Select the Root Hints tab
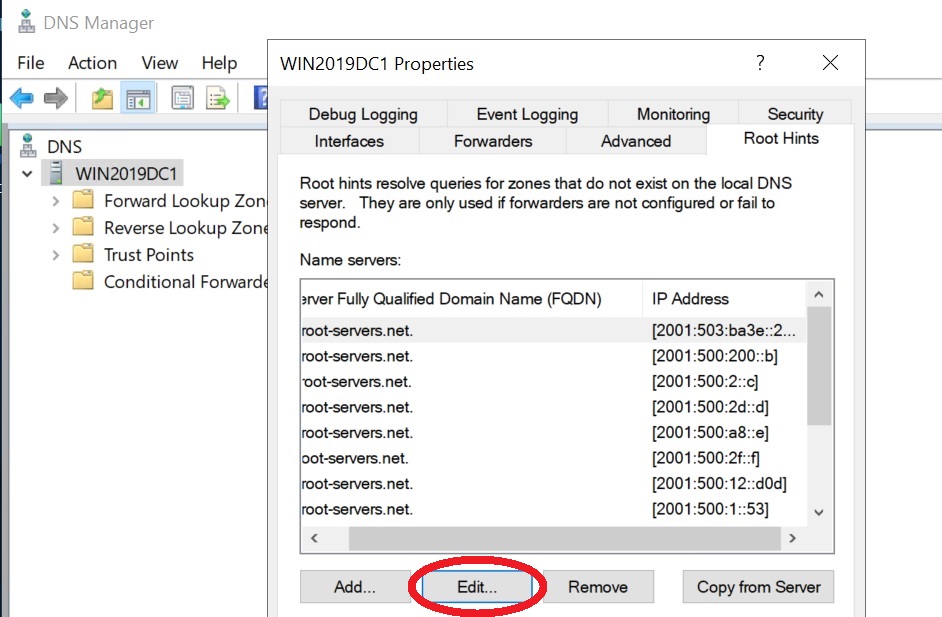942x617 pixels. coord(780,138)
